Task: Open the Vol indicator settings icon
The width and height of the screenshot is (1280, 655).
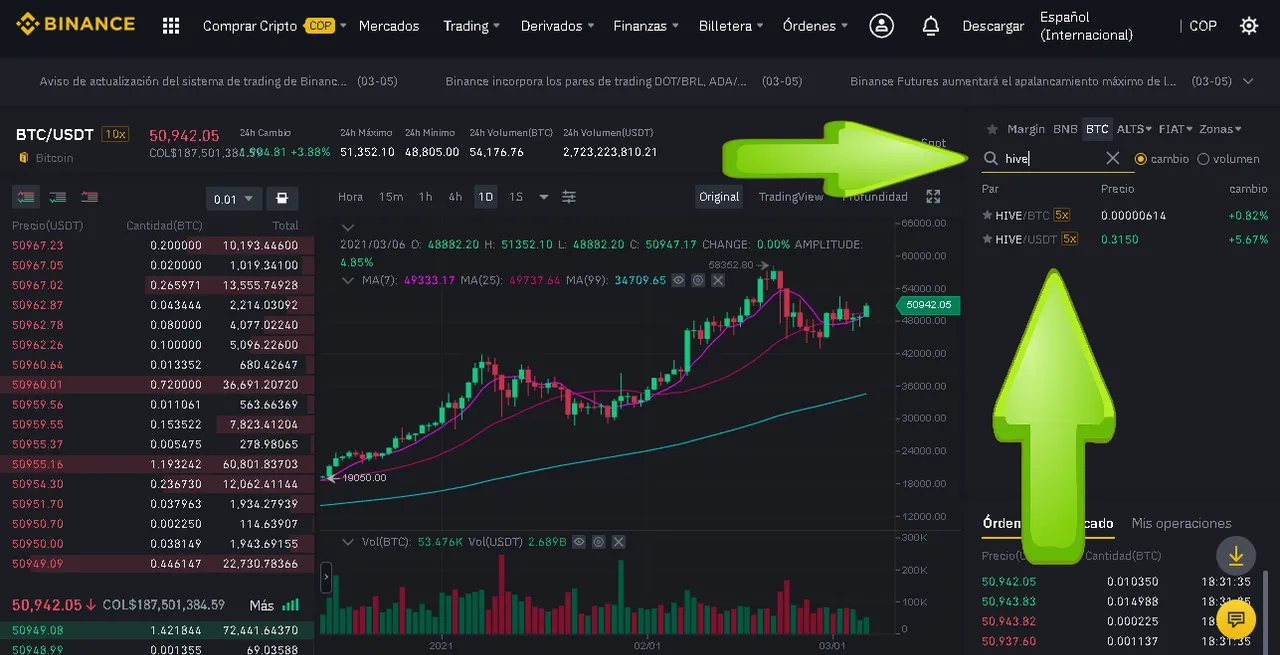Action: tap(599, 542)
